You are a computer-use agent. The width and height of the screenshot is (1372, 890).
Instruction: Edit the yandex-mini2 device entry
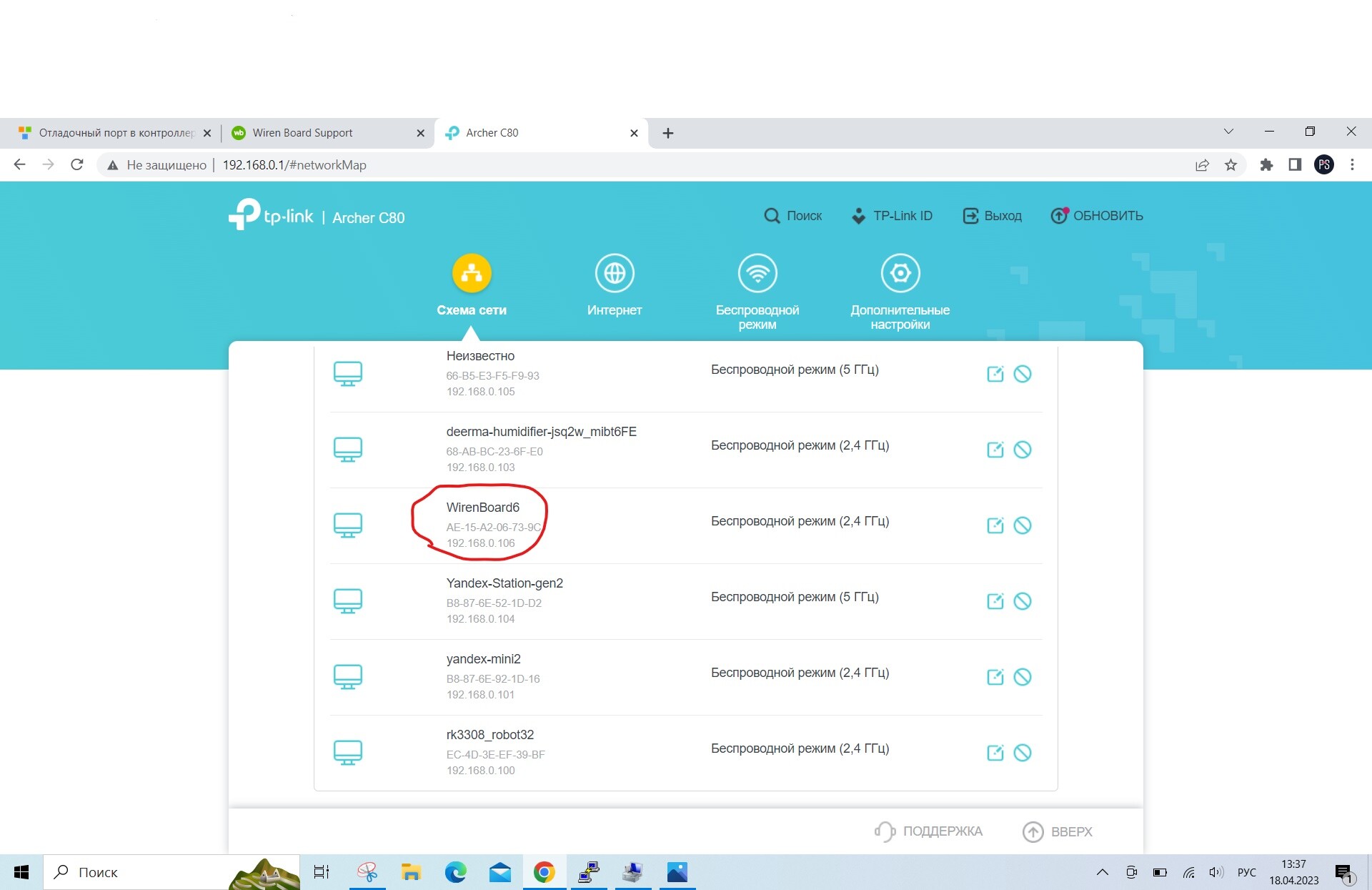(995, 677)
